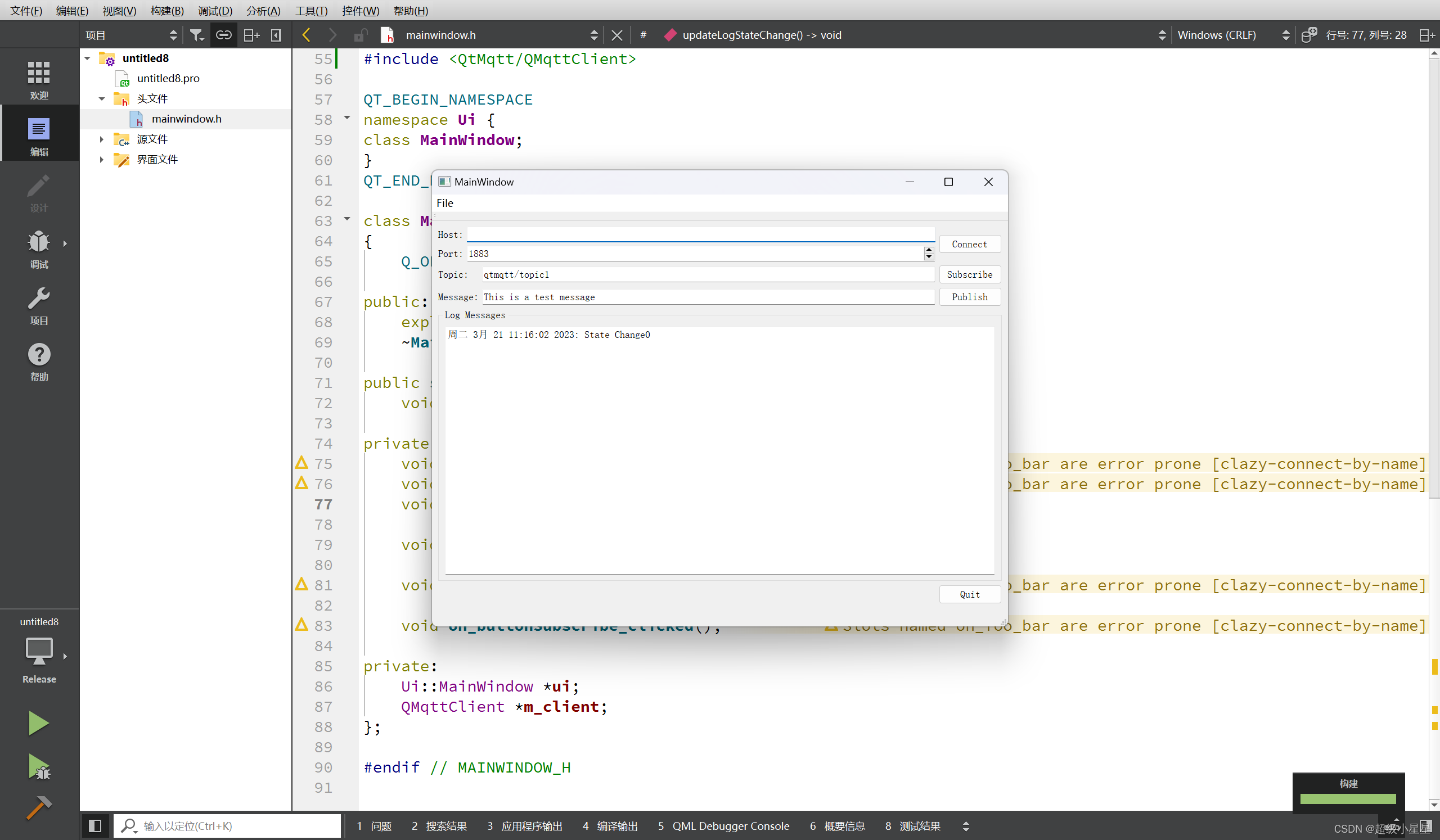This screenshot has height=840, width=1440.
Task: Open the 构建(B) build menu
Action: coord(167,11)
